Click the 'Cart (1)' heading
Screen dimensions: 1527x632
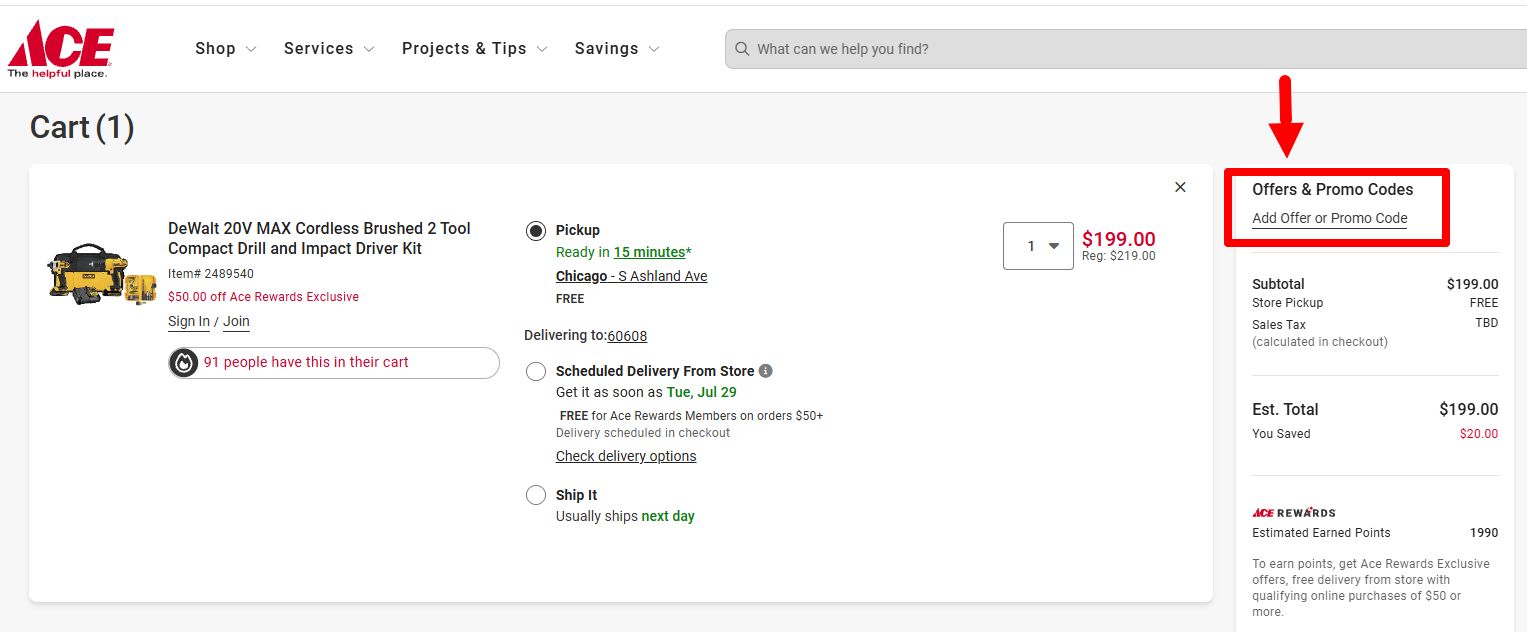click(82, 127)
